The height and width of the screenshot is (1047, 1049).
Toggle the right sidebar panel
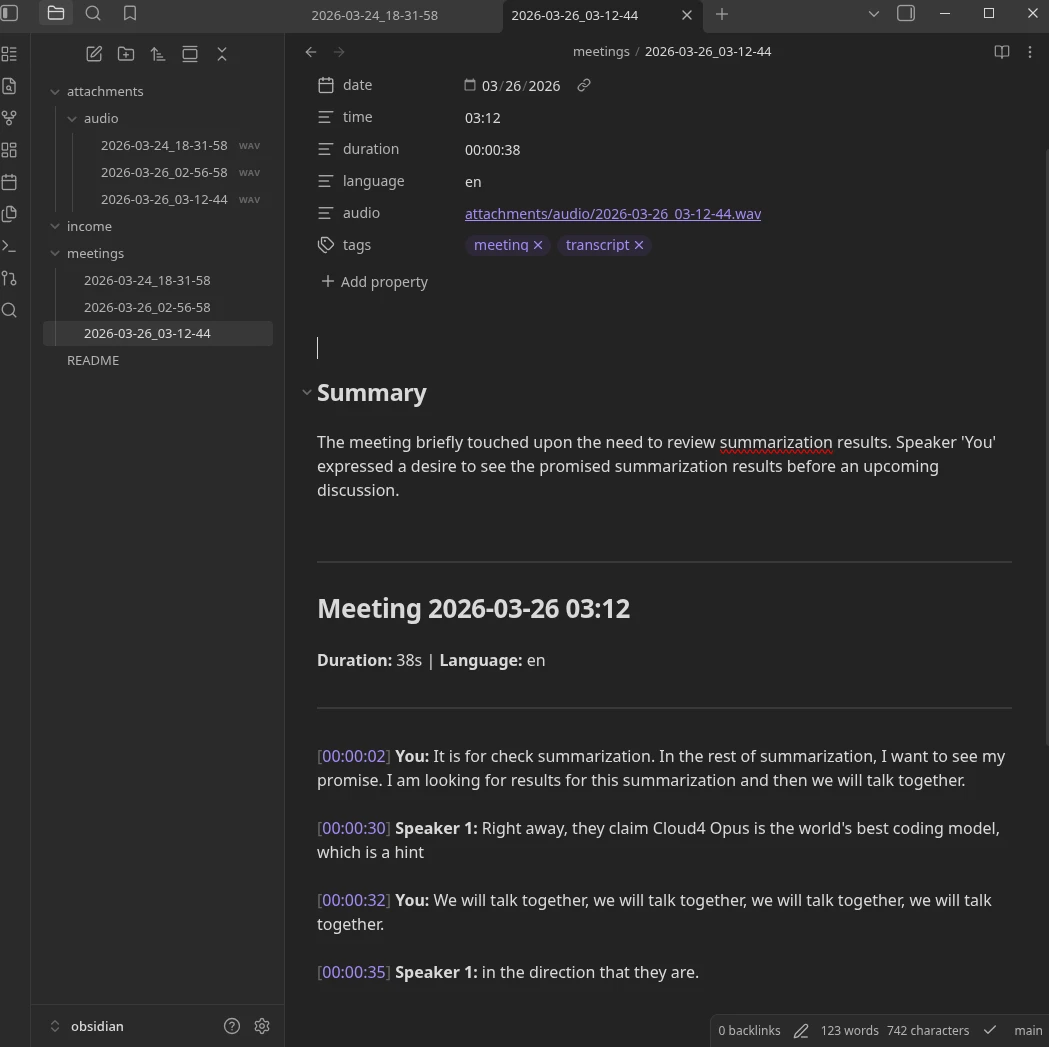coord(906,13)
